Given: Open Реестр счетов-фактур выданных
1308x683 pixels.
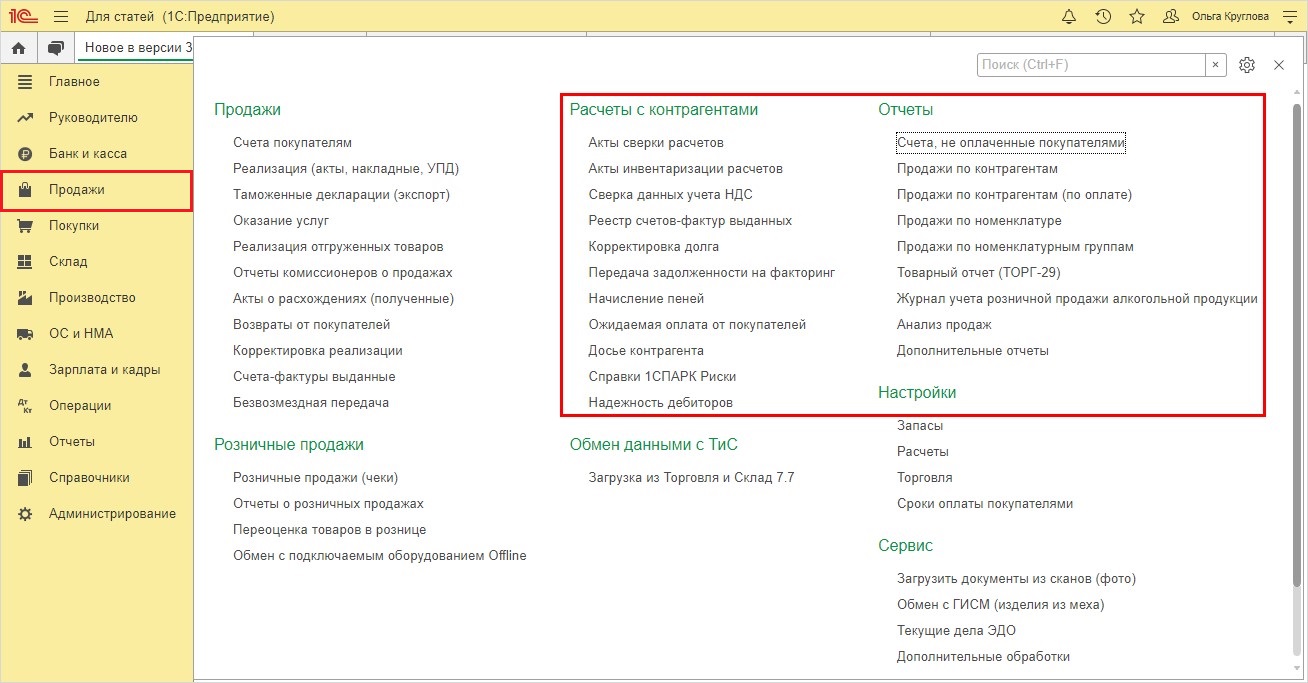Looking at the screenshot, I should tap(690, 221).
